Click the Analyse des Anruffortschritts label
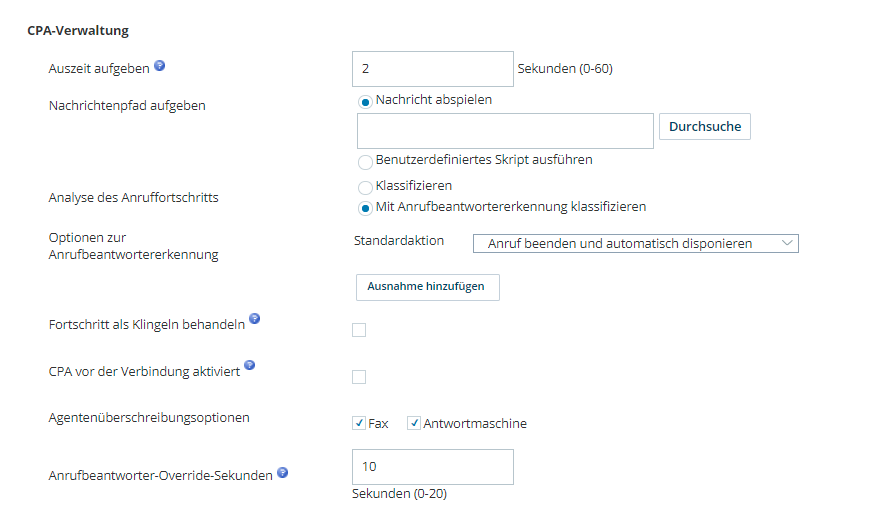 (x=133, y=197)
